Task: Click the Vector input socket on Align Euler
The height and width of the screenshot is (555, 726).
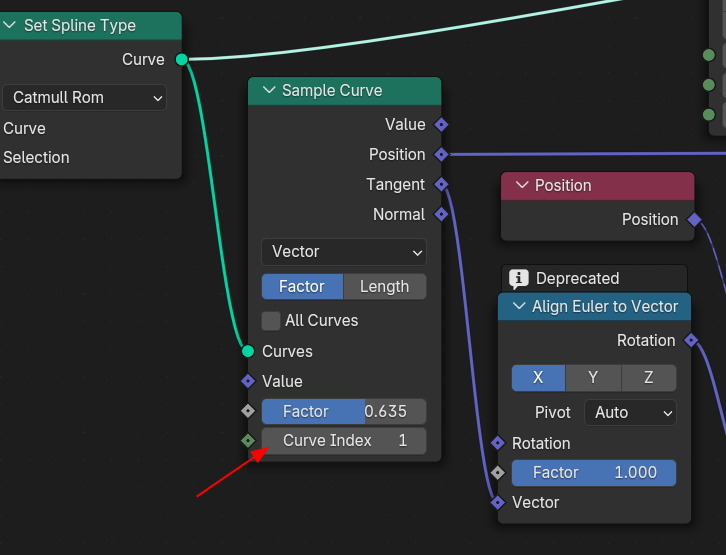Action: point(498,502)
